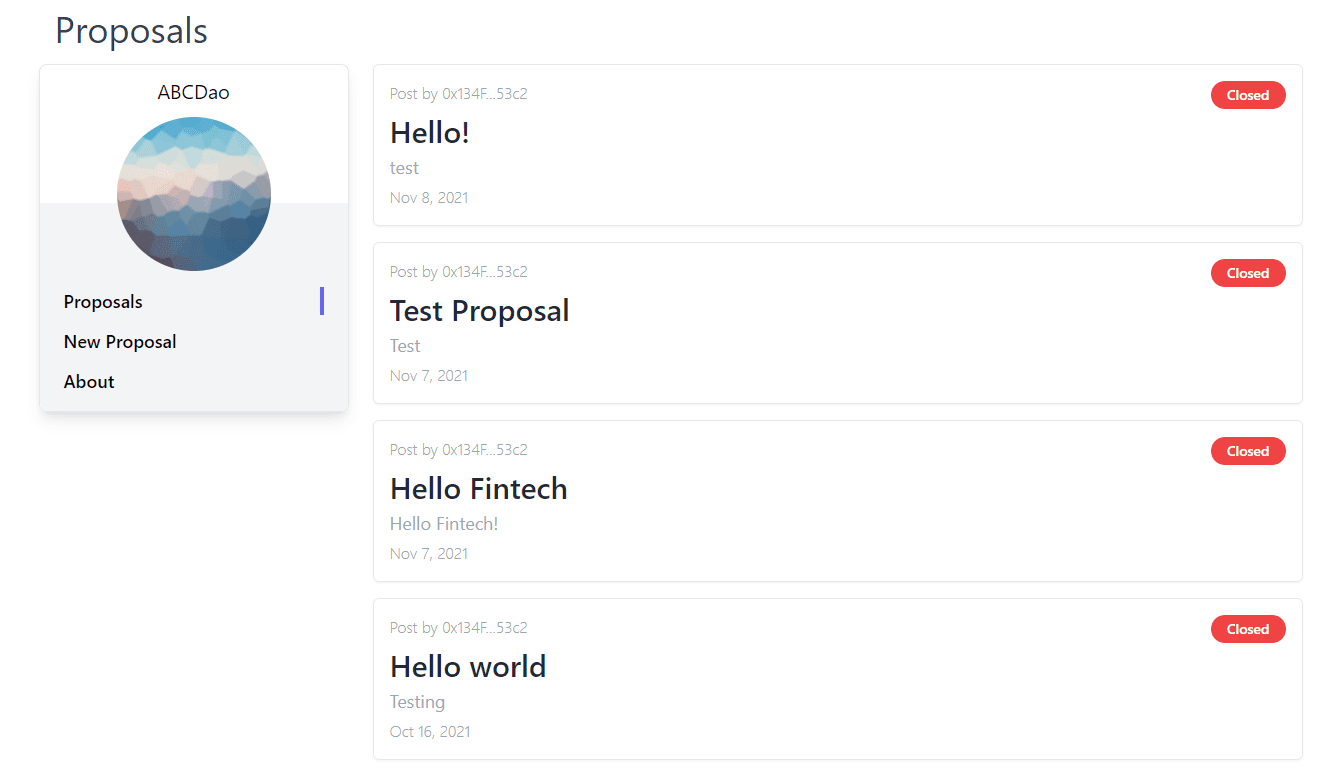
Task: Click Closed badge on Test Proposal
Action: [1248, 273]
